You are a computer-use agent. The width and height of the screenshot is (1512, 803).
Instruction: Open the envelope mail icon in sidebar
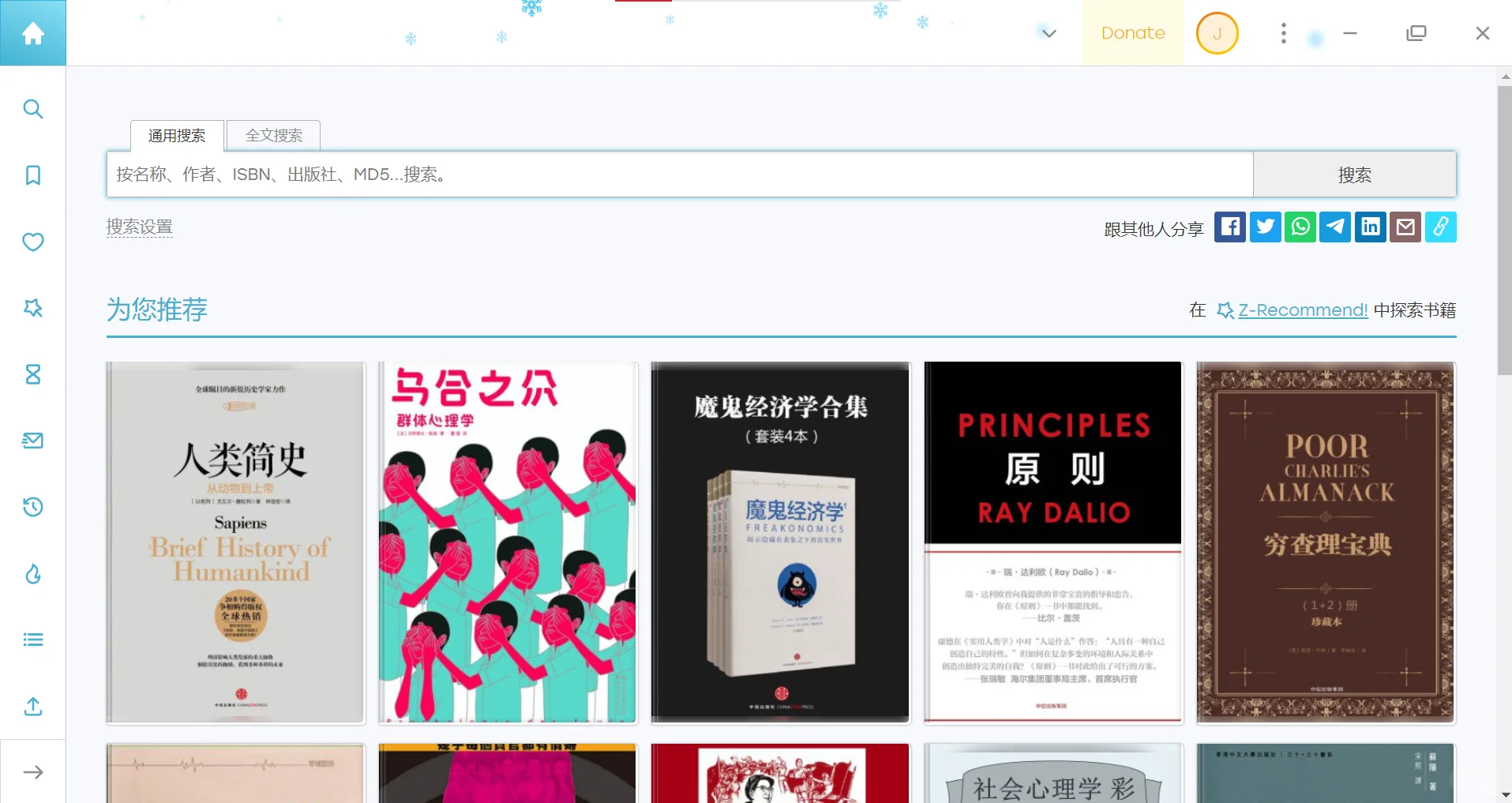point(32,441)
